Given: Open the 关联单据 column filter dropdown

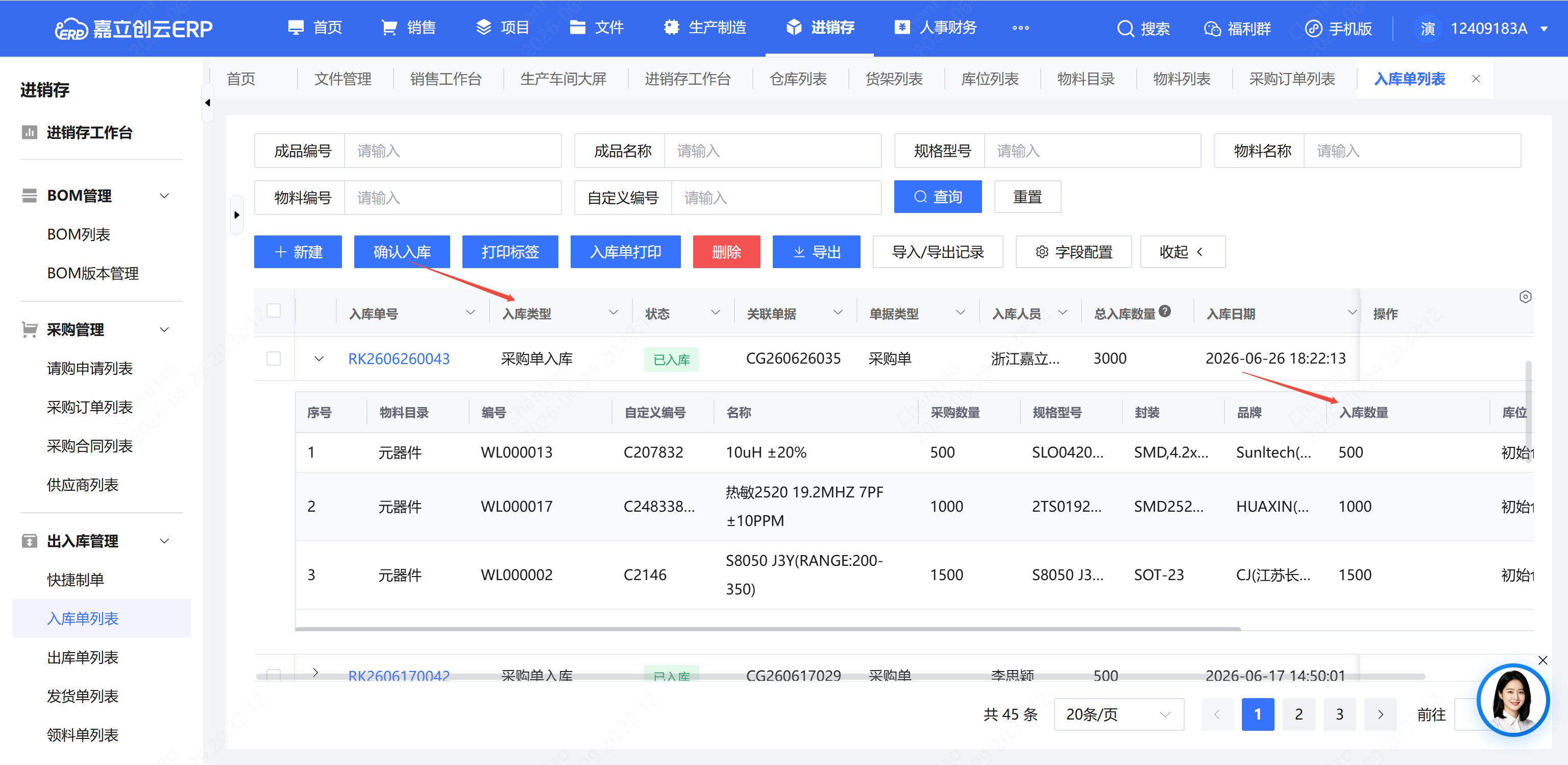Looking at the screenshot, I should click(x=838, y=313).
